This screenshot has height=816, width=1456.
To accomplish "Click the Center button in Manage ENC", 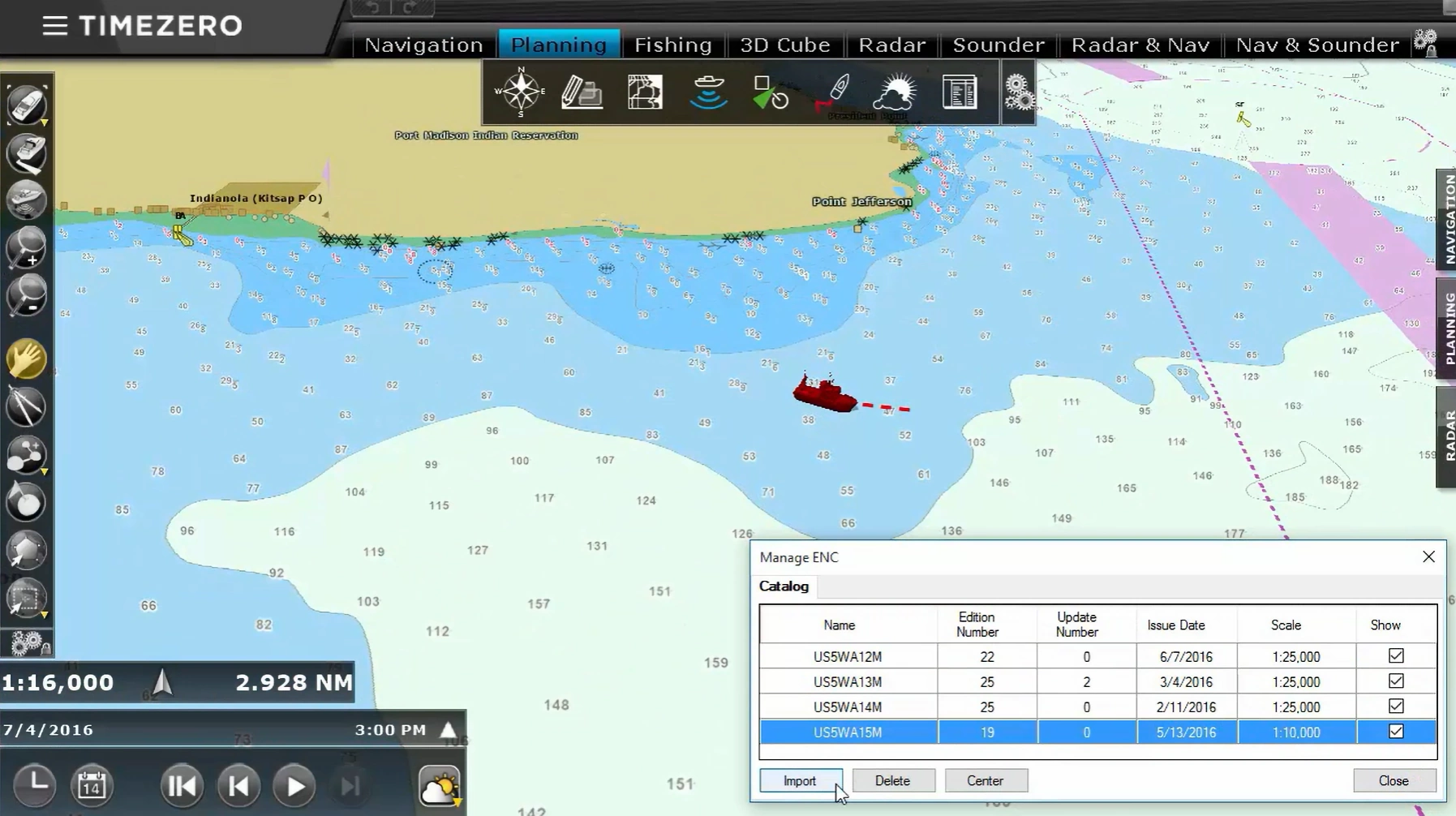I will click(x=985, y=780).
